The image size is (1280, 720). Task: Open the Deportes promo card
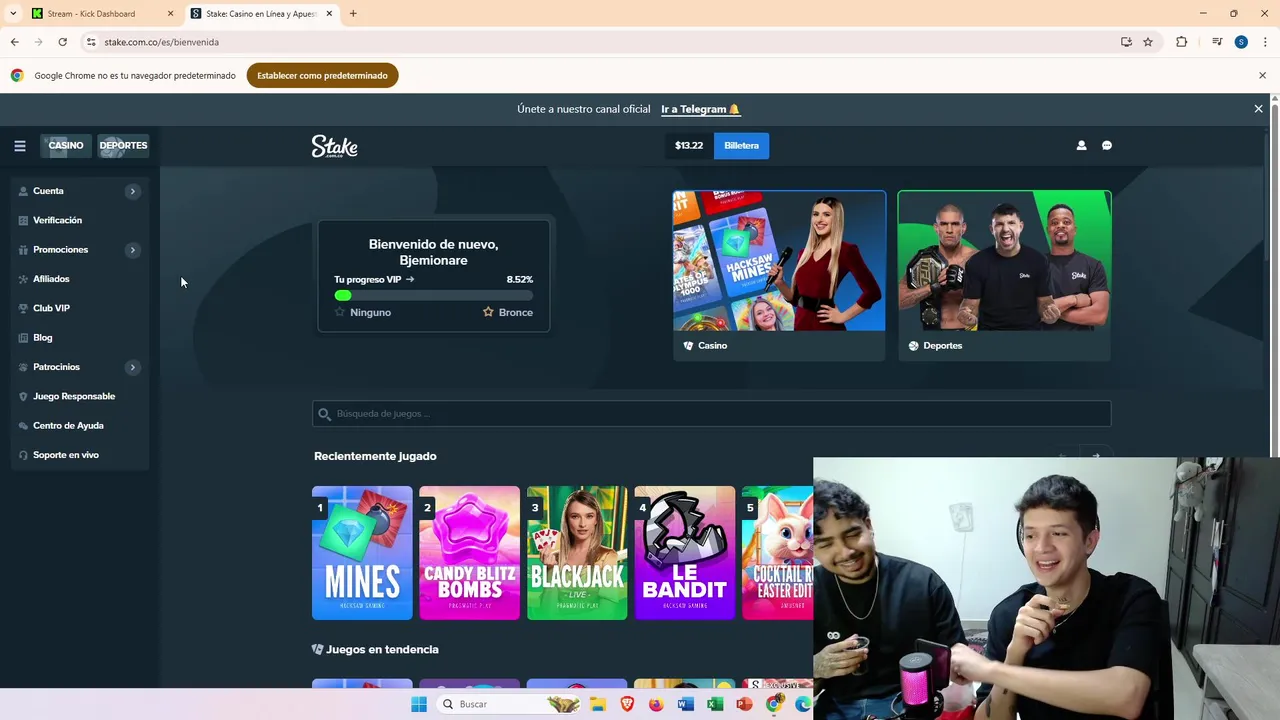point(1004,275)
